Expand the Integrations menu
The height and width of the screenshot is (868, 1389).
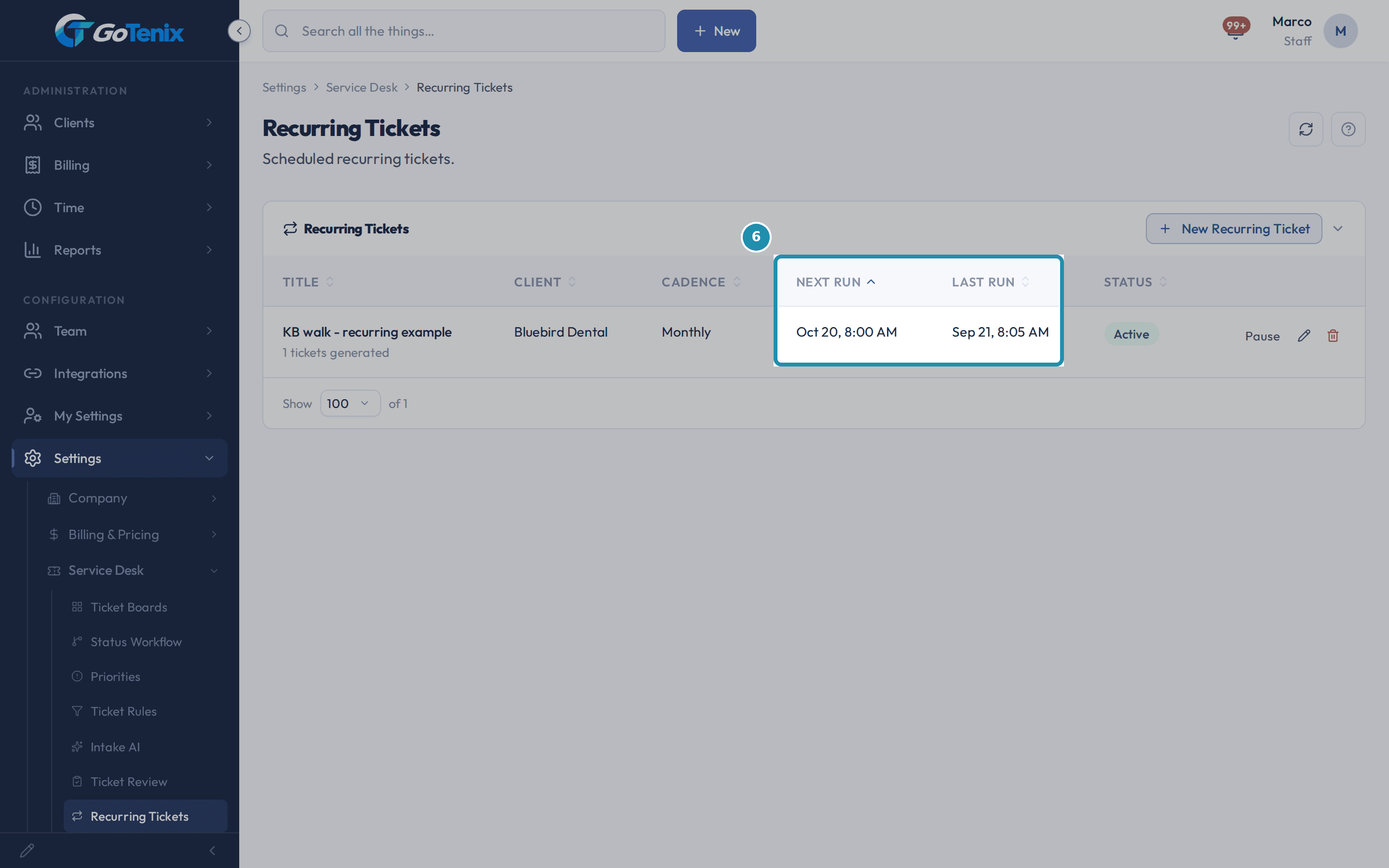120,373
